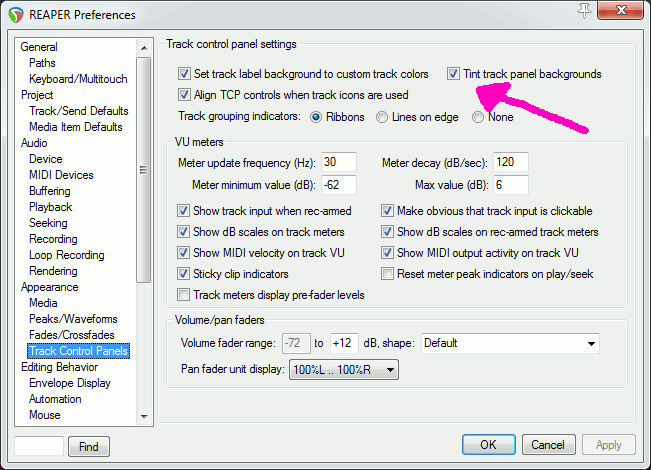Click the volume fader range +12 field

point(344,343)
